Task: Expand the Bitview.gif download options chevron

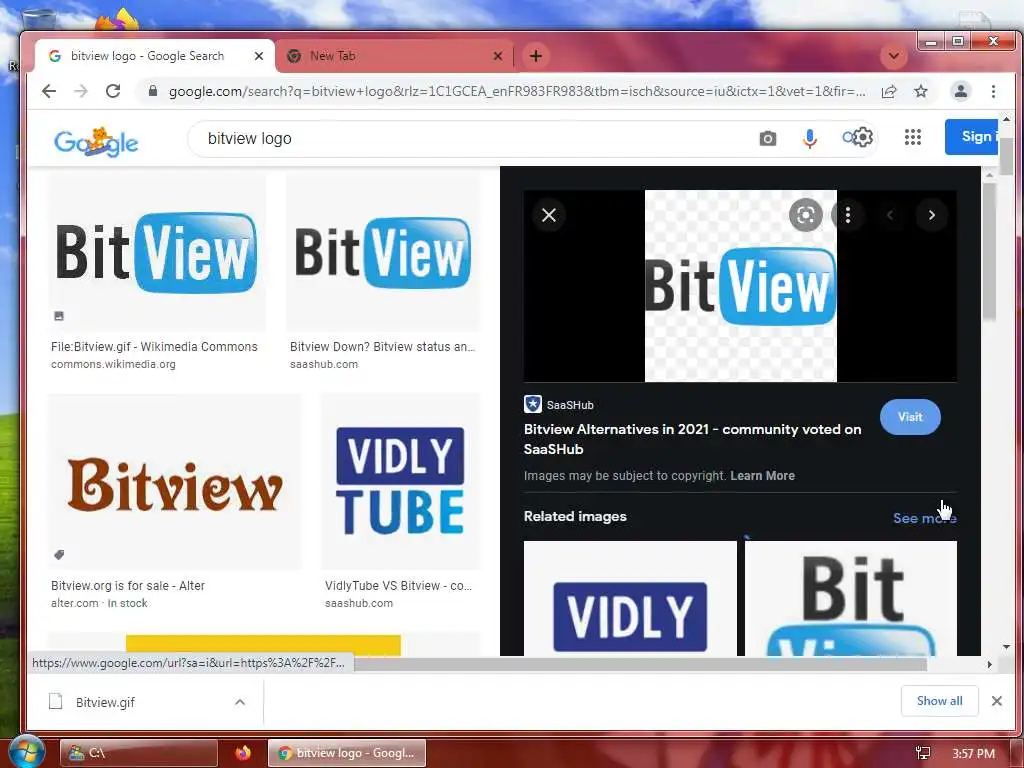Action: (240, 703)
